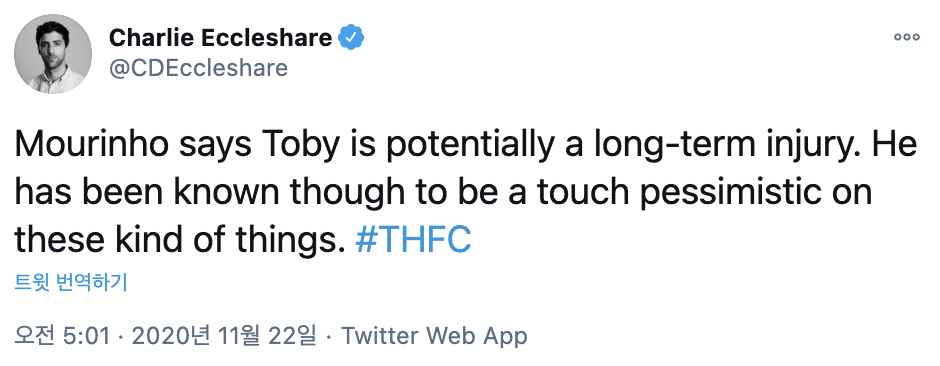Click the 오전 5:01 timestamp

coord(62,336)
